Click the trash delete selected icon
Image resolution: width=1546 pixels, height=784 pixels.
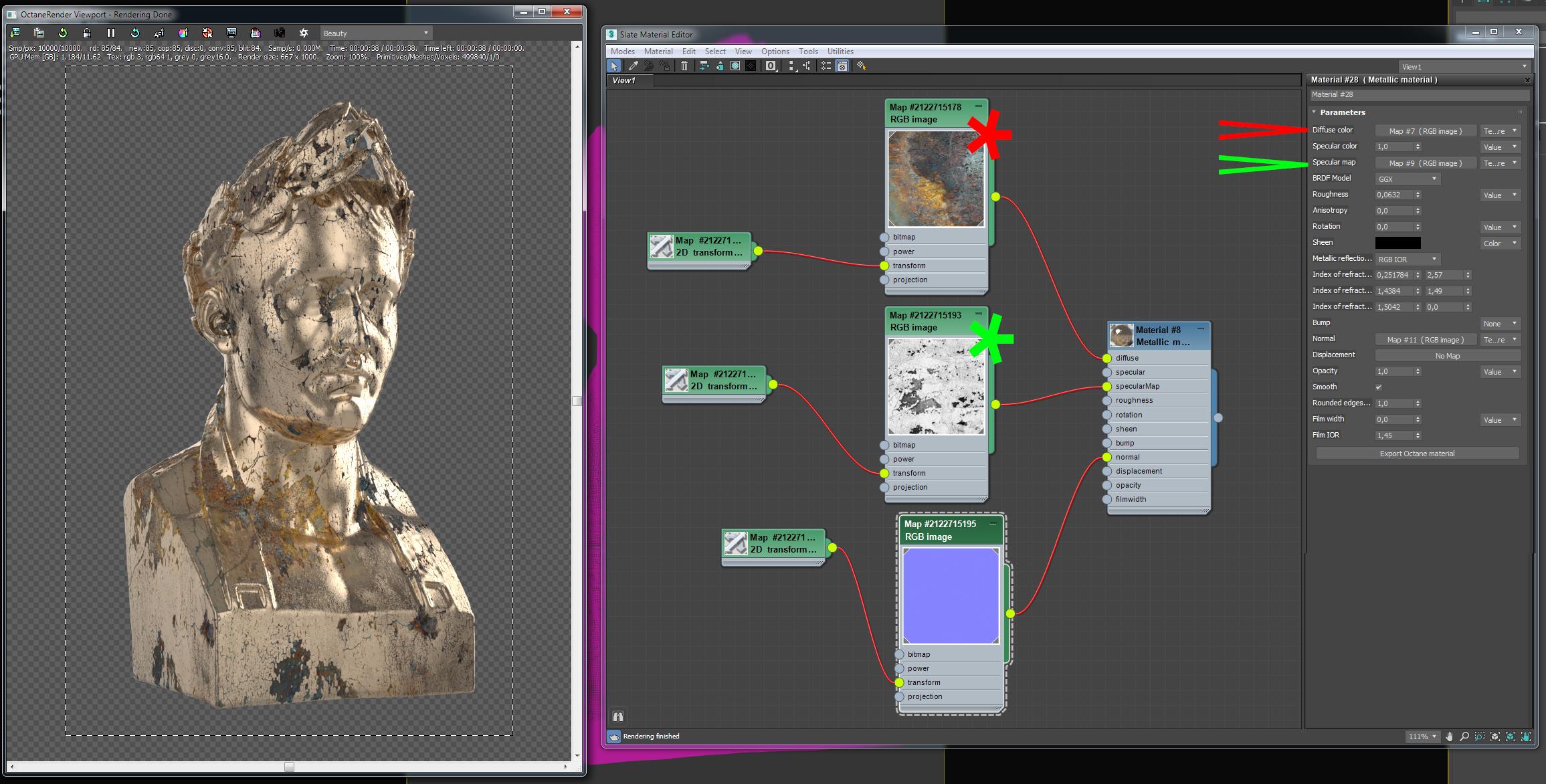(x=684, y=66)
